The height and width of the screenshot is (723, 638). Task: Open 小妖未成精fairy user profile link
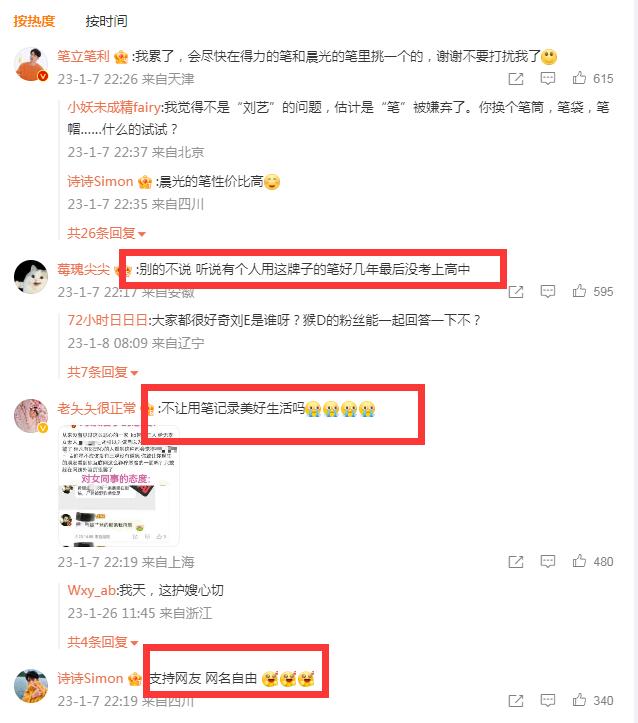[114, 107]
